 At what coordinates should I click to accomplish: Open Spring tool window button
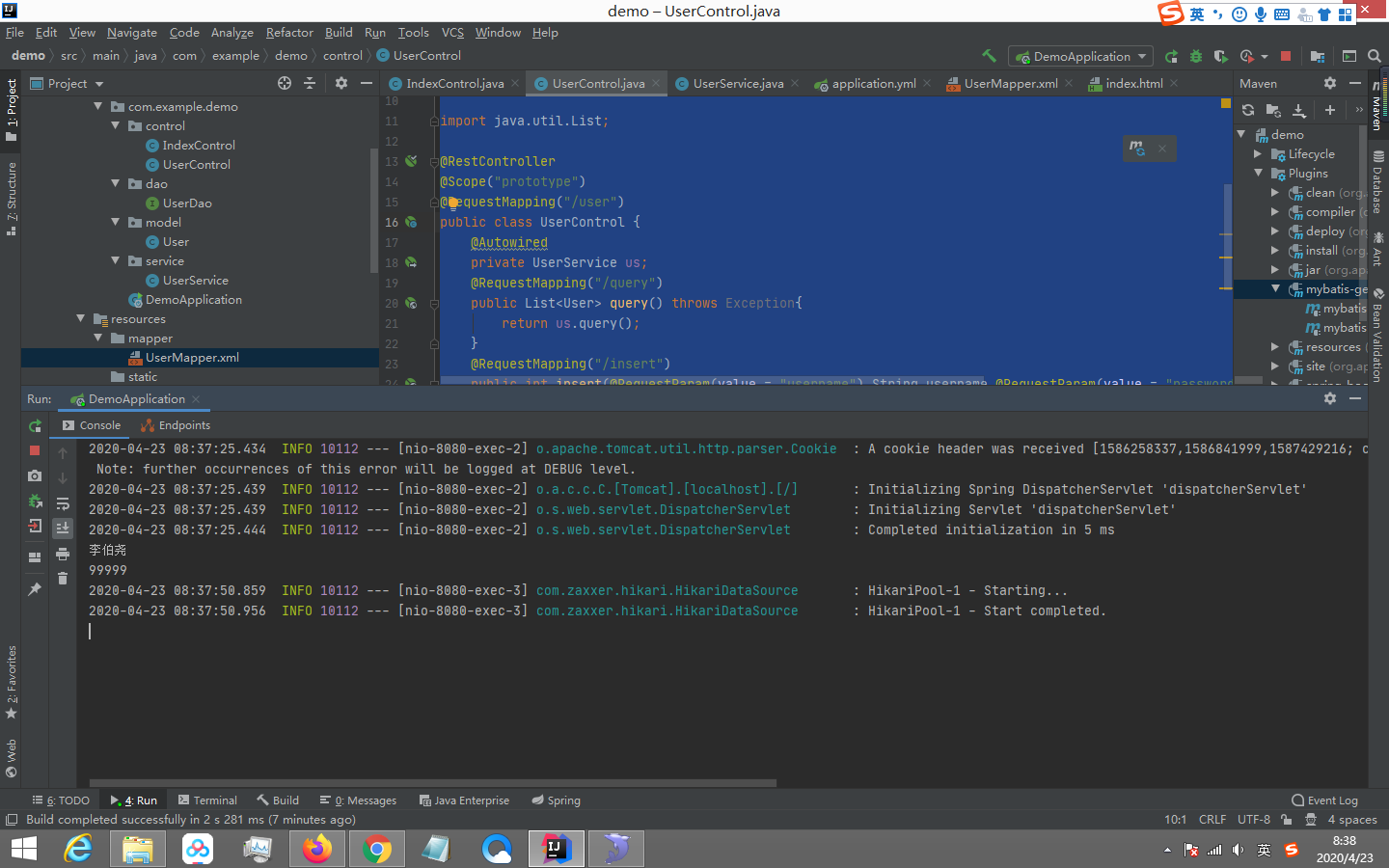tap(557, 800)
